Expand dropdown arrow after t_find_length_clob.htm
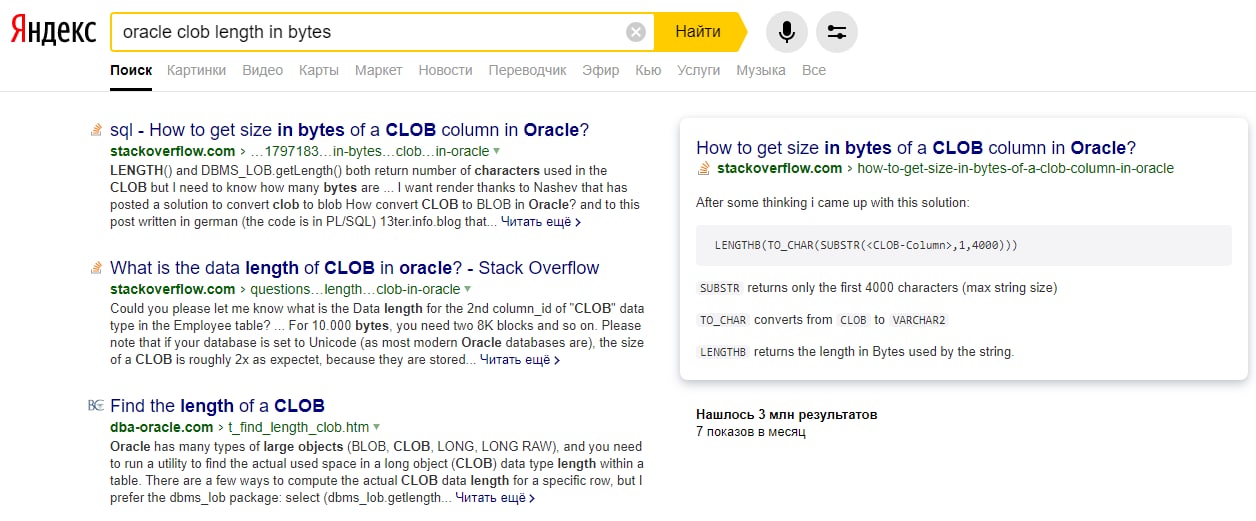Image resolution: width=1256 pixels, height=521 pixels. 377,427
